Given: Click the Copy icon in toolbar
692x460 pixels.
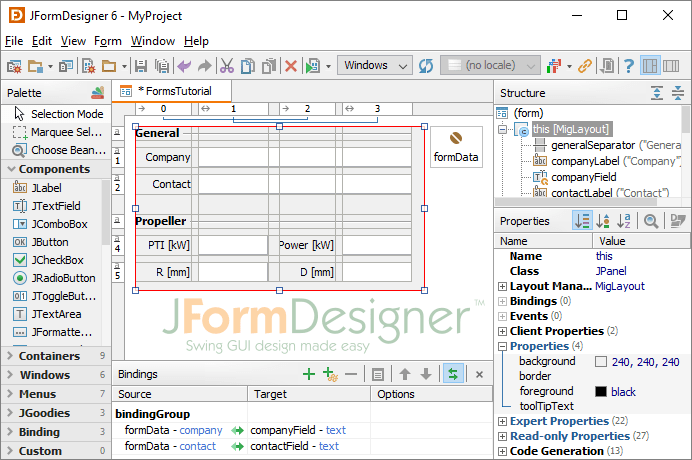Looking at the screenshot, I should [248, 66].
